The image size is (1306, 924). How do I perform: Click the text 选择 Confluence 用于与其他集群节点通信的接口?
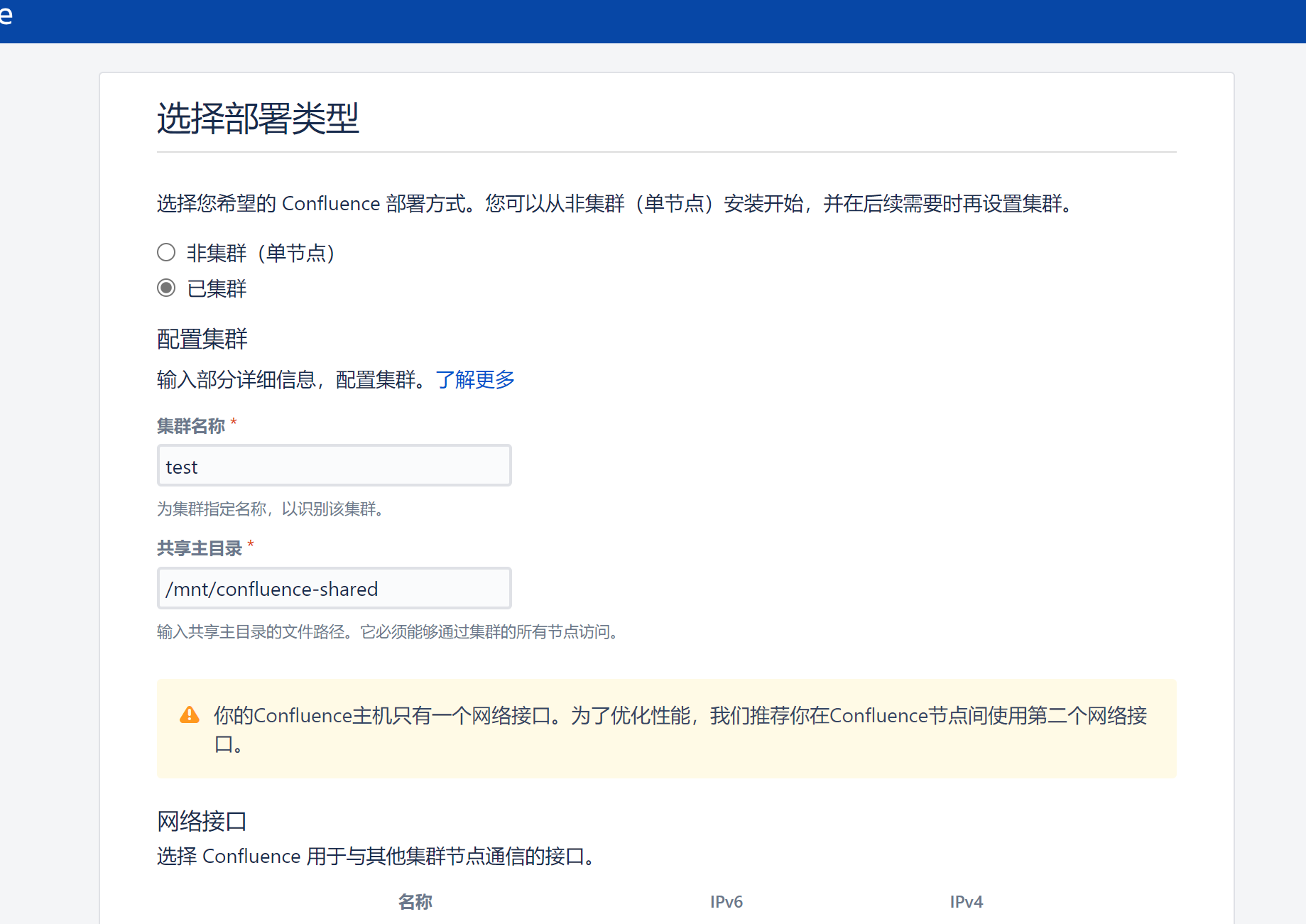[x=377, y=857]
